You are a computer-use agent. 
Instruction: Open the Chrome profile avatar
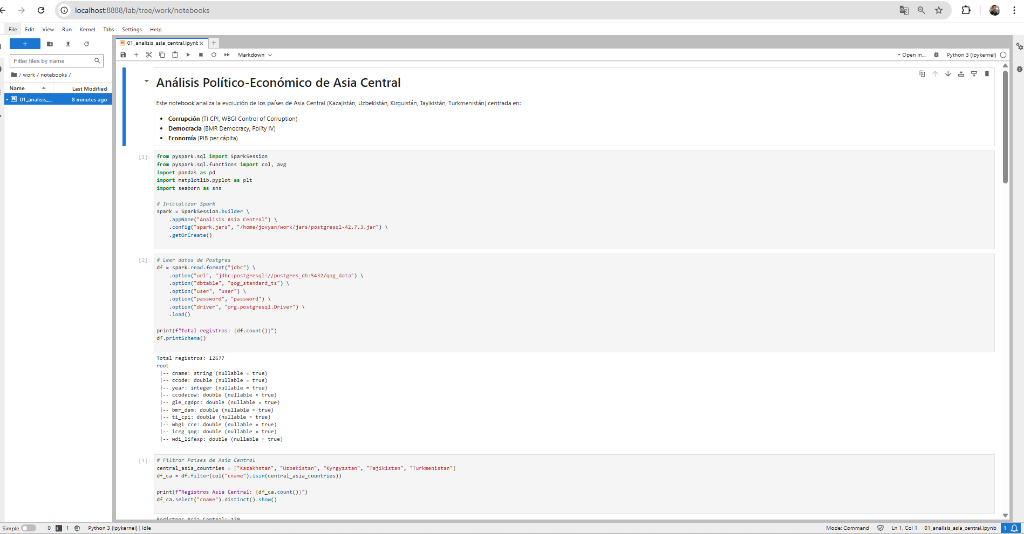click(x=994, y=10)
